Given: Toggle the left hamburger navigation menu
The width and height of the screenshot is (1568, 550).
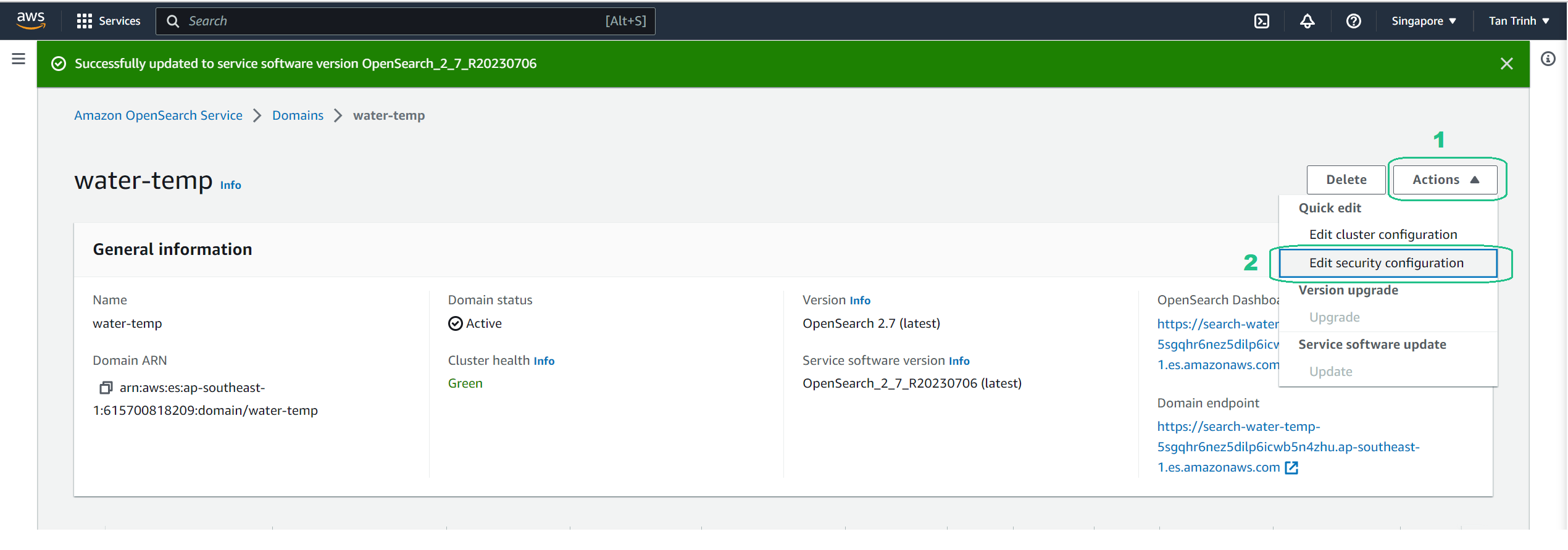Looking at the screenshot, I should click(x=19, y=59).
